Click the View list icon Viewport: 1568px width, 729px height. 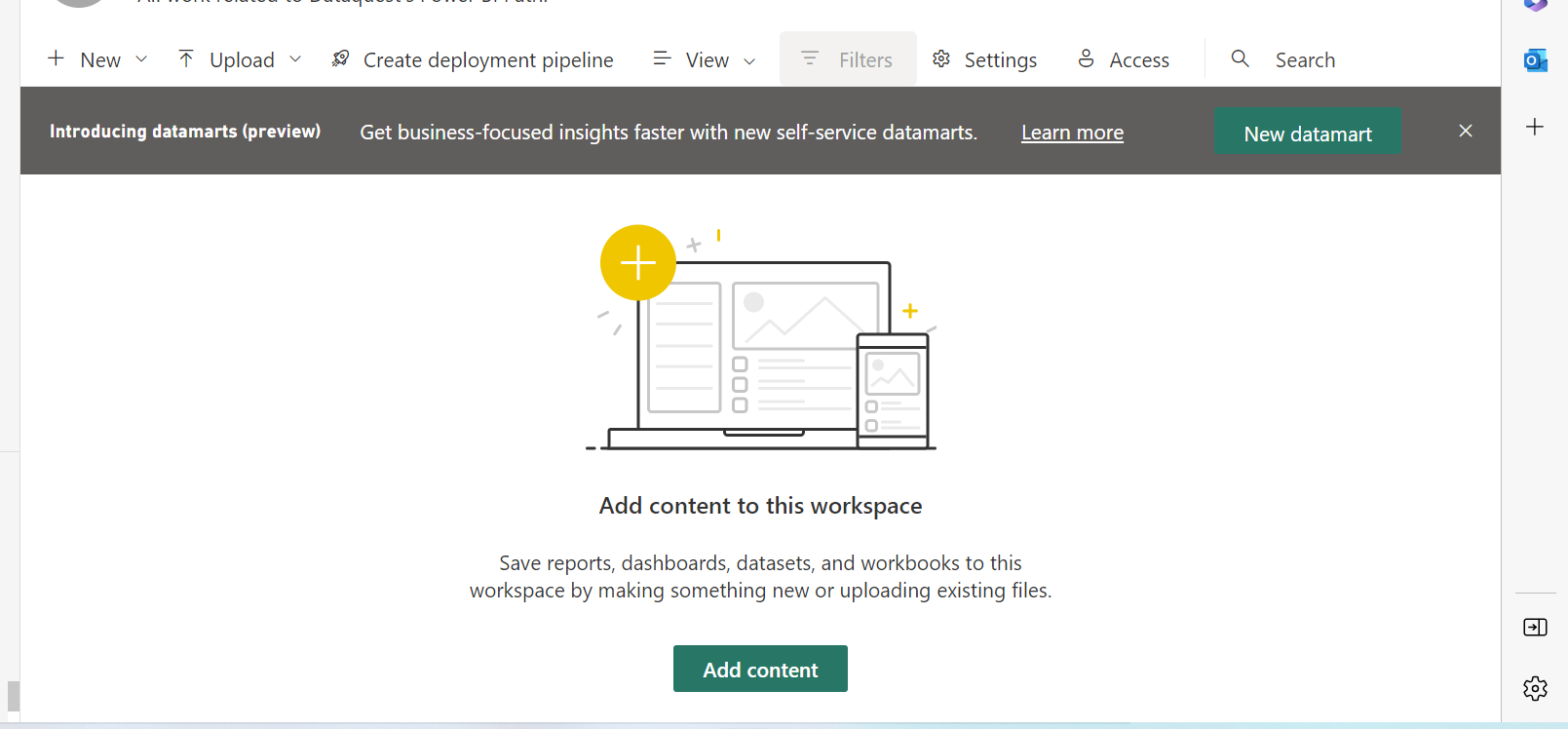click(662, 58)
